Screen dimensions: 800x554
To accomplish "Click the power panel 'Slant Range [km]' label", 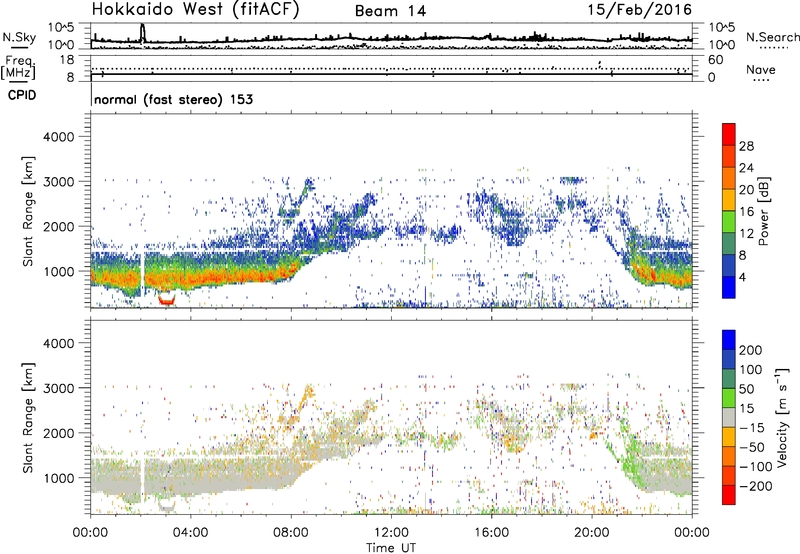I will 28,211.
